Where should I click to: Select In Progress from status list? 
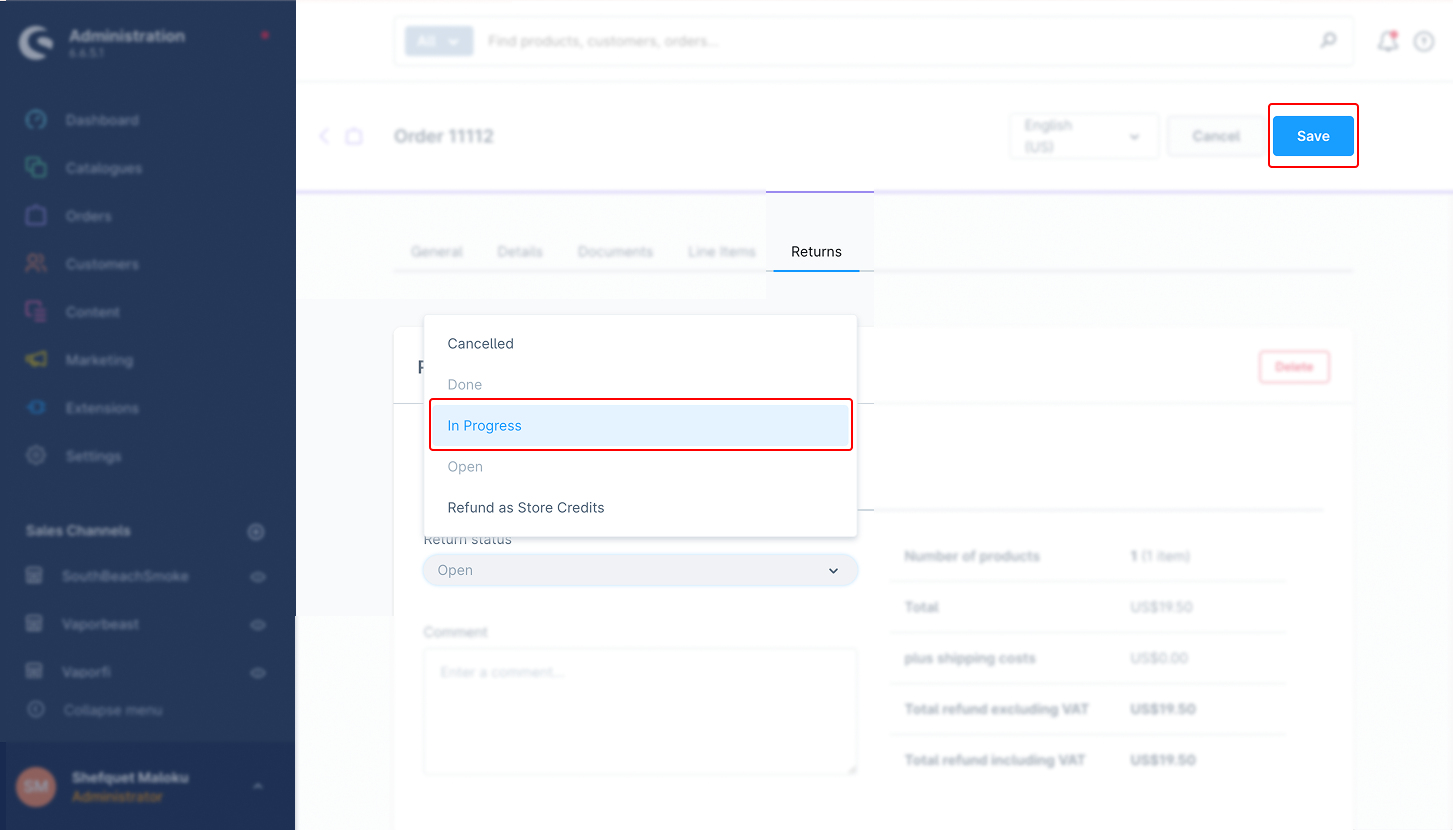click(640, 426)
